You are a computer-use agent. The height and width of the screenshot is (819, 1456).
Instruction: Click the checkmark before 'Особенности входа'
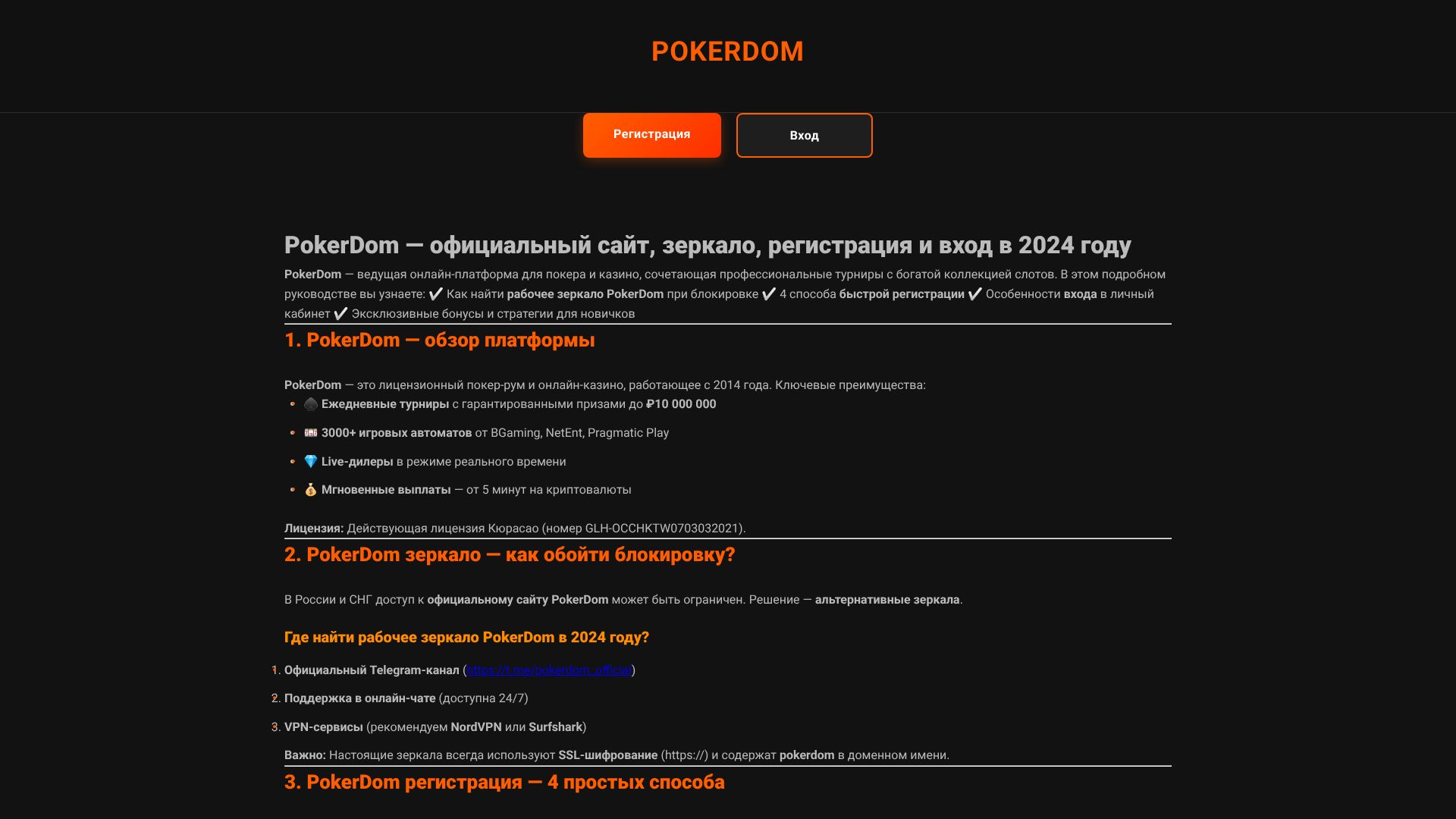[975, 294]
